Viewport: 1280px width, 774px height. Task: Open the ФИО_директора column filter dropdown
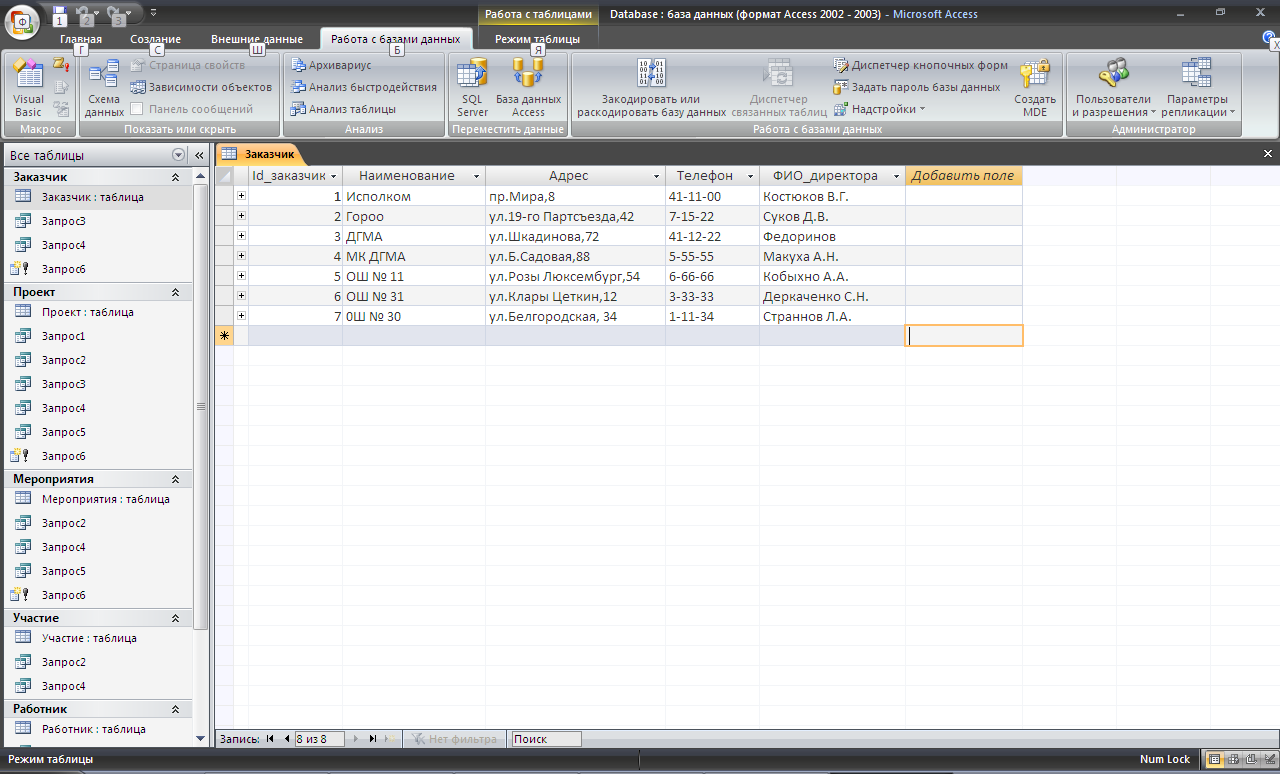pyautogui.click(x=897, y=176)
